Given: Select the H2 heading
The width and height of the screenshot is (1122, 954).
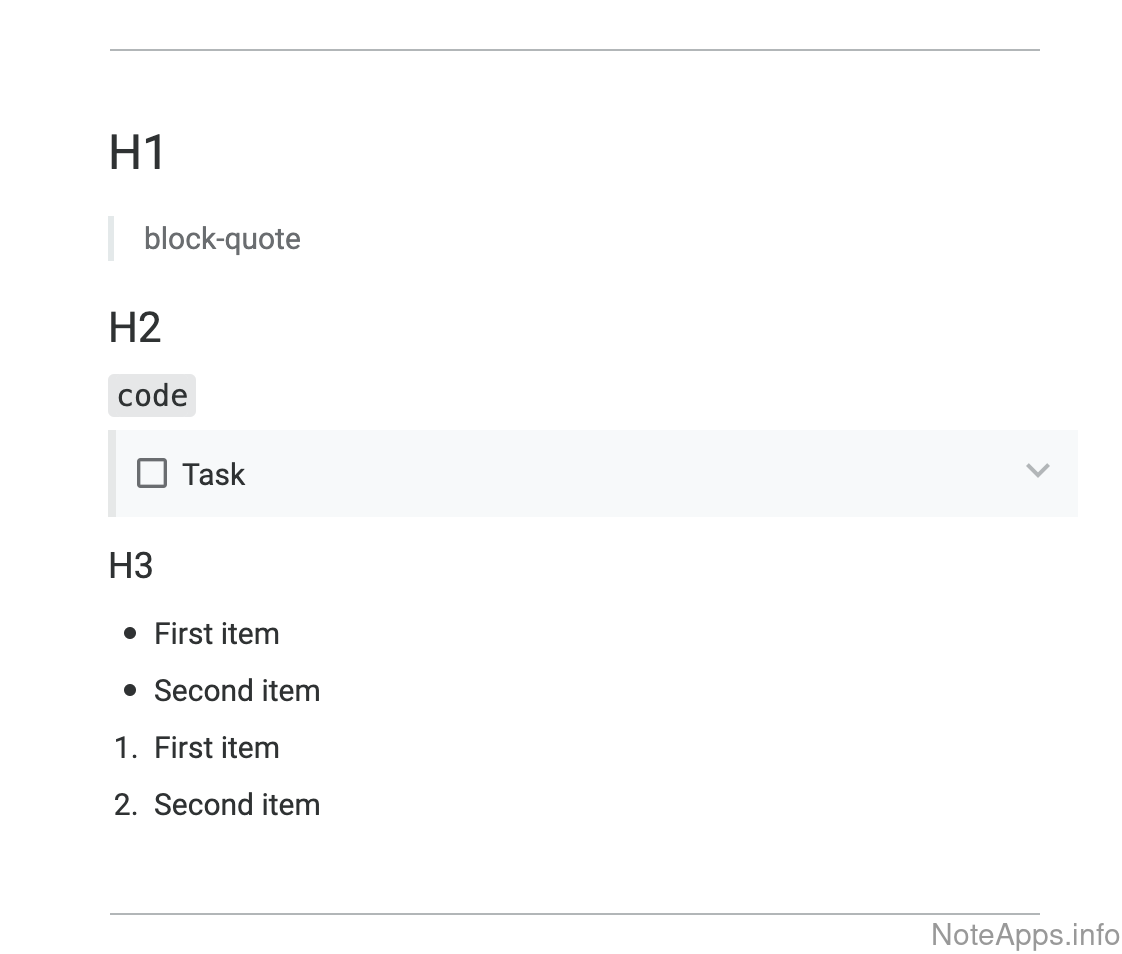Looking at the screenshot, I should pyautogui.click(x=135, y=328).
